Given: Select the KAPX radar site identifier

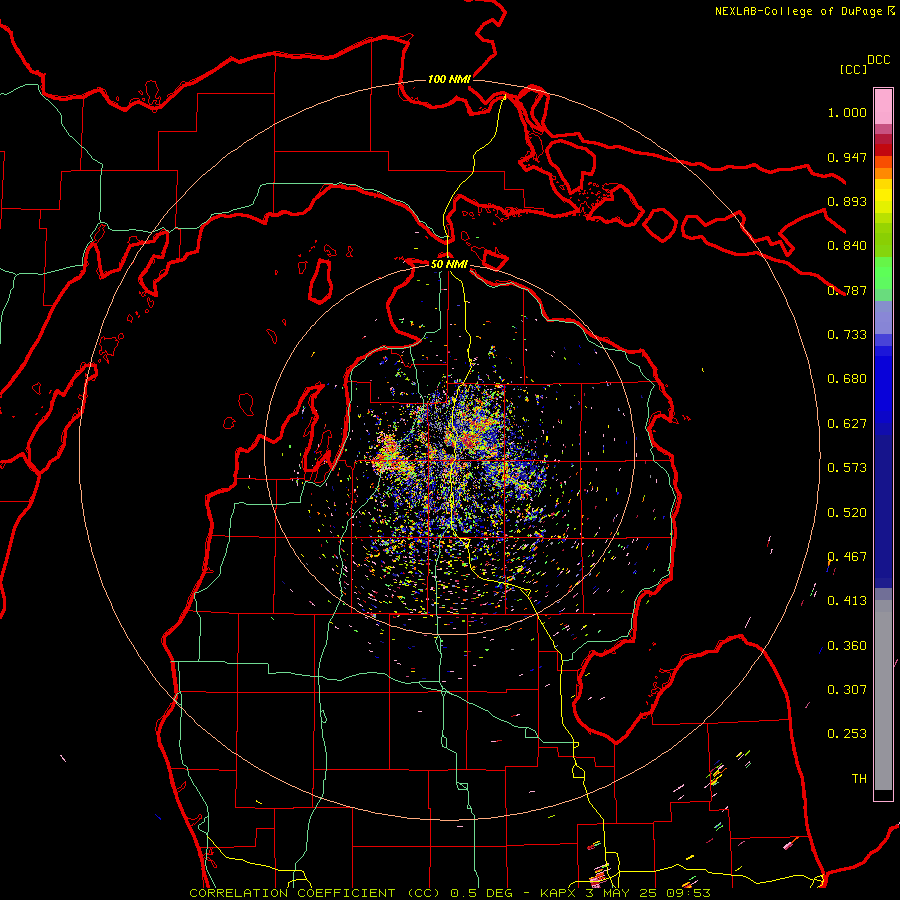Looking at the screenshot, I should 560,893.
